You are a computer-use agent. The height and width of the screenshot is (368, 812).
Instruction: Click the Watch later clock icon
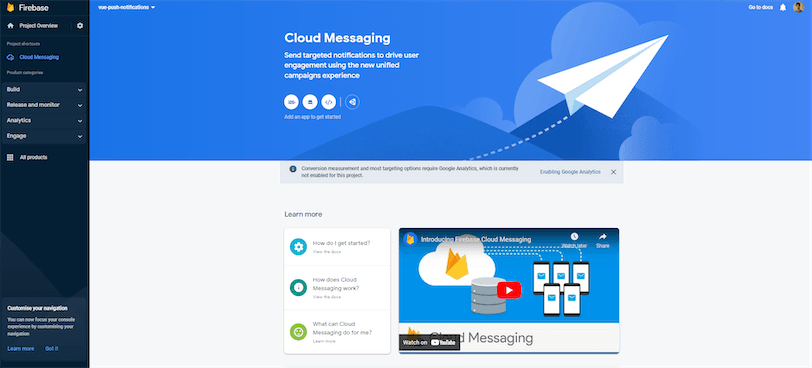574,237
